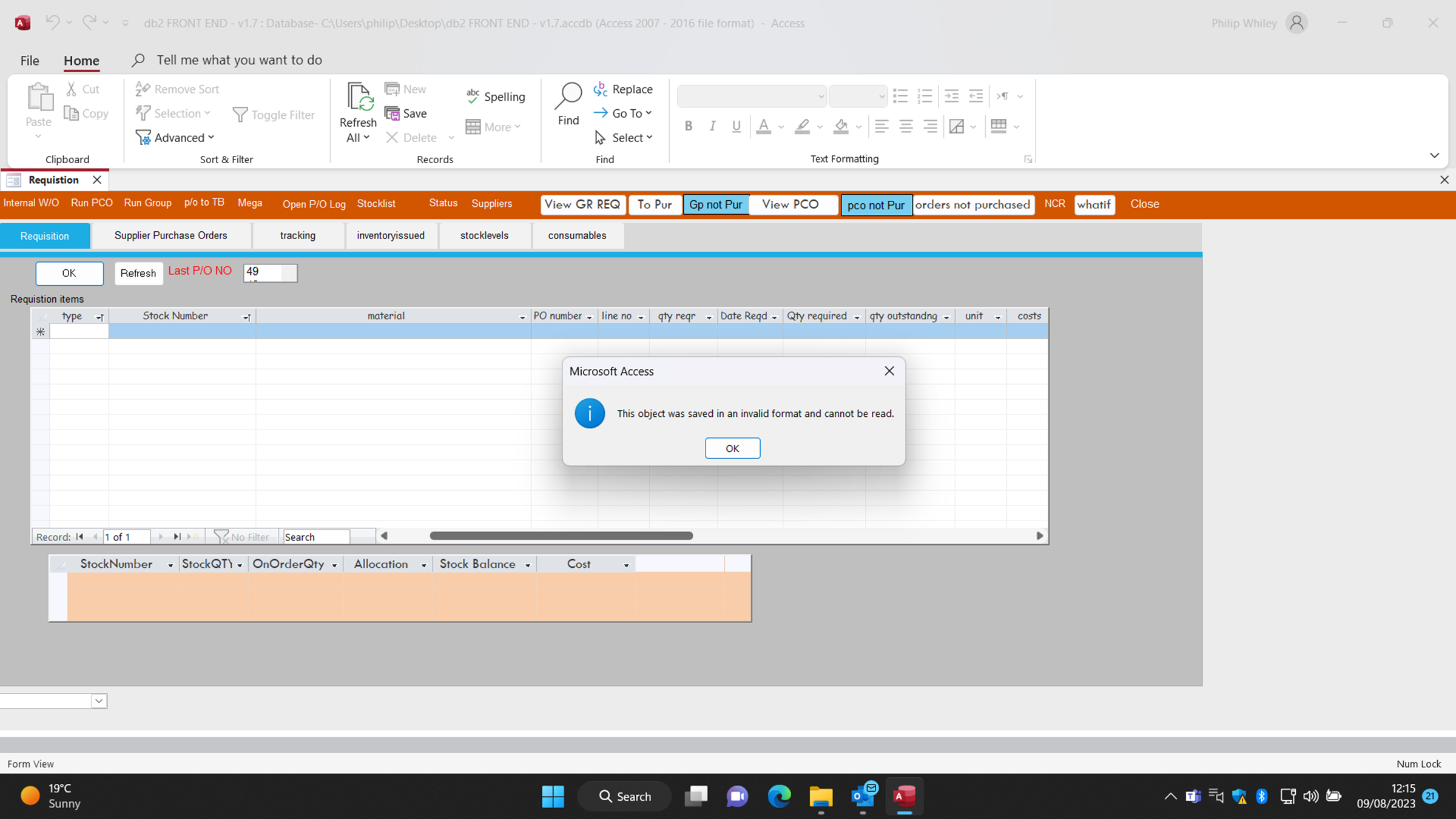The width and height of the screenshot is (1456, 819).
Task: Click the View GR REQ button
Action: pyautogui.click(x=582, y=204)
